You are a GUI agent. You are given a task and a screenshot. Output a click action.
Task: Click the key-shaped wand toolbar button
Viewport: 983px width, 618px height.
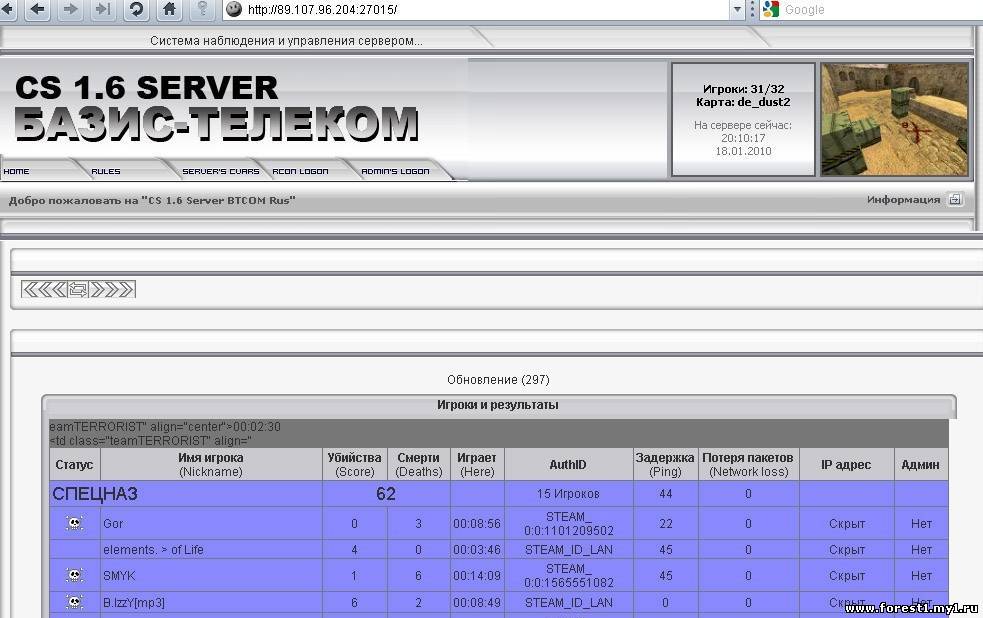(x=202, y=9)
